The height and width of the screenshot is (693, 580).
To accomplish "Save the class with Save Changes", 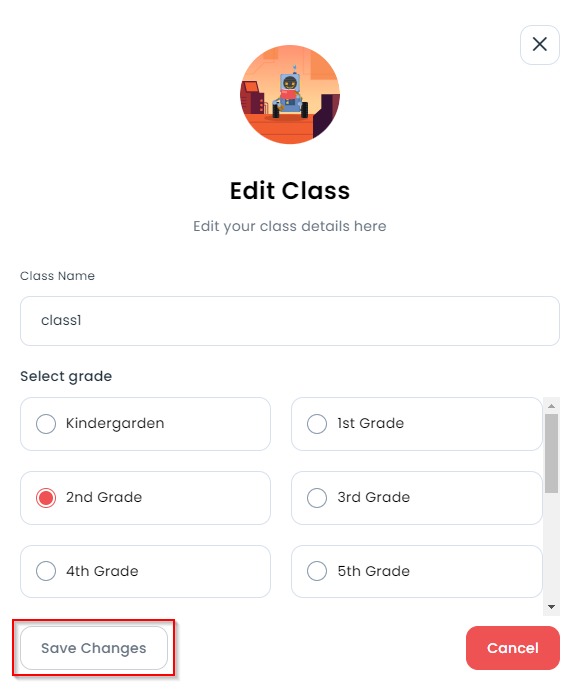I will pyautogui.click(x=94, y=648).
